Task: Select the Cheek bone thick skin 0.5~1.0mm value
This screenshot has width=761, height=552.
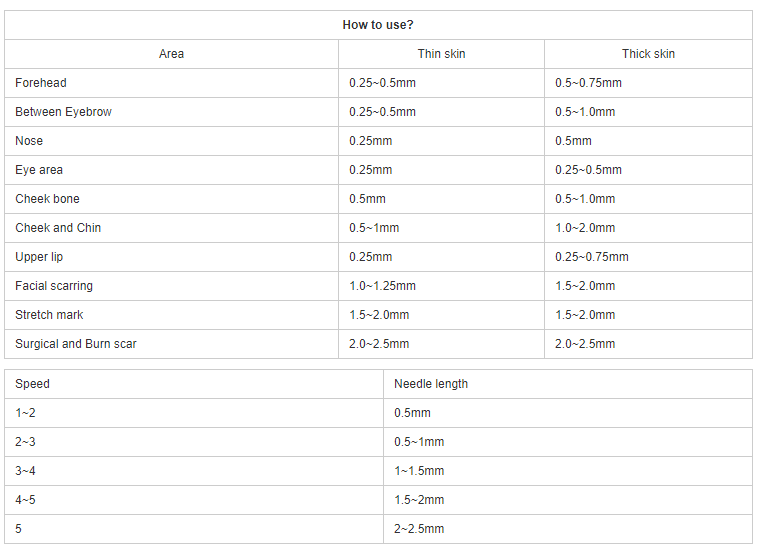Action: click(585, 199)
